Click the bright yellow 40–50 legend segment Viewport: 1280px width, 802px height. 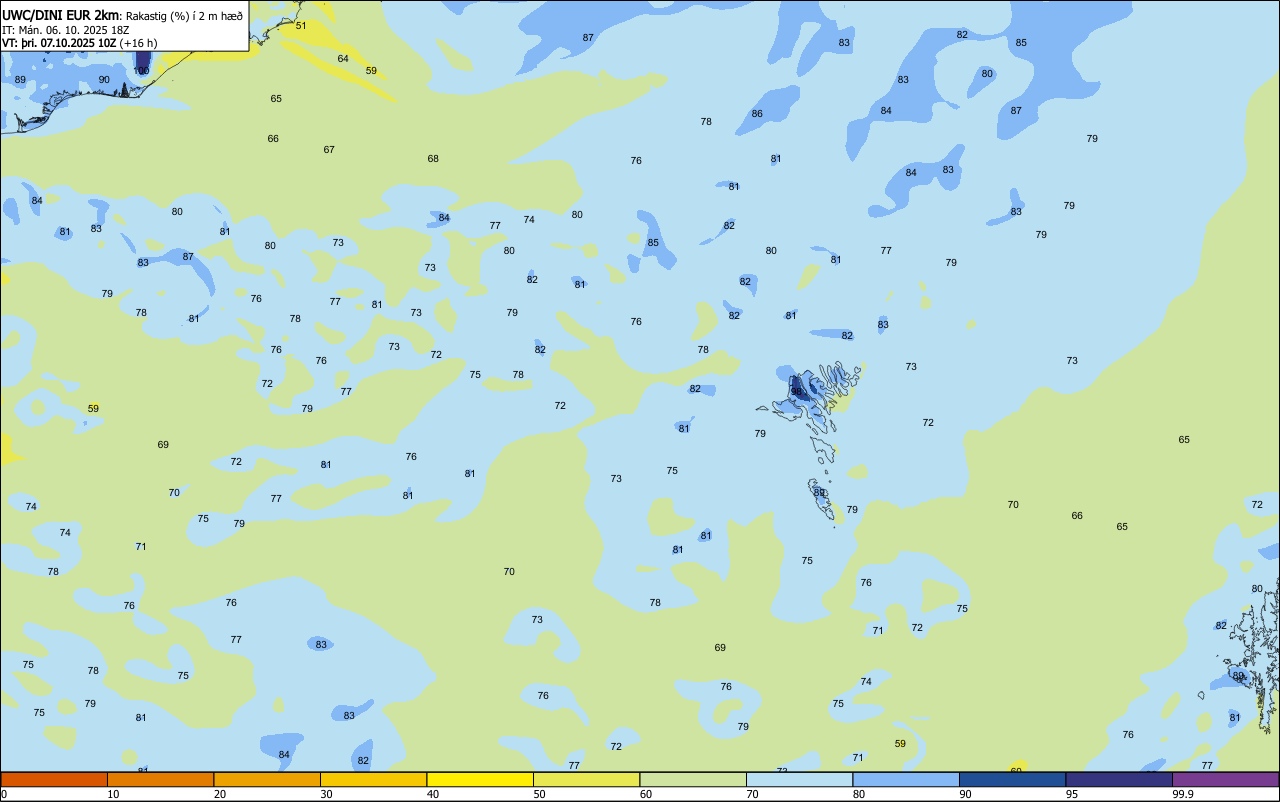[x=480, y=779]
